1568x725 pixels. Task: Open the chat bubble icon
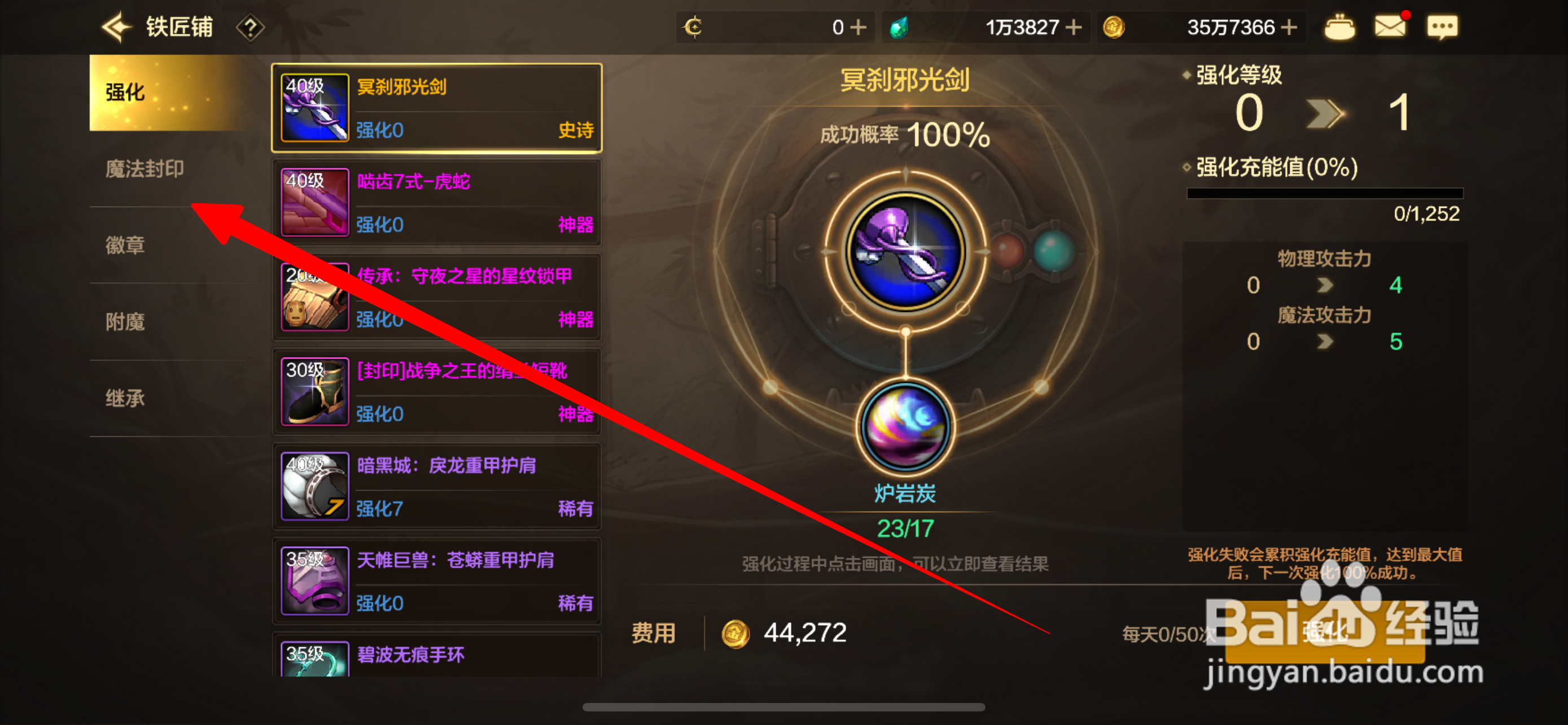point(1442,27)
